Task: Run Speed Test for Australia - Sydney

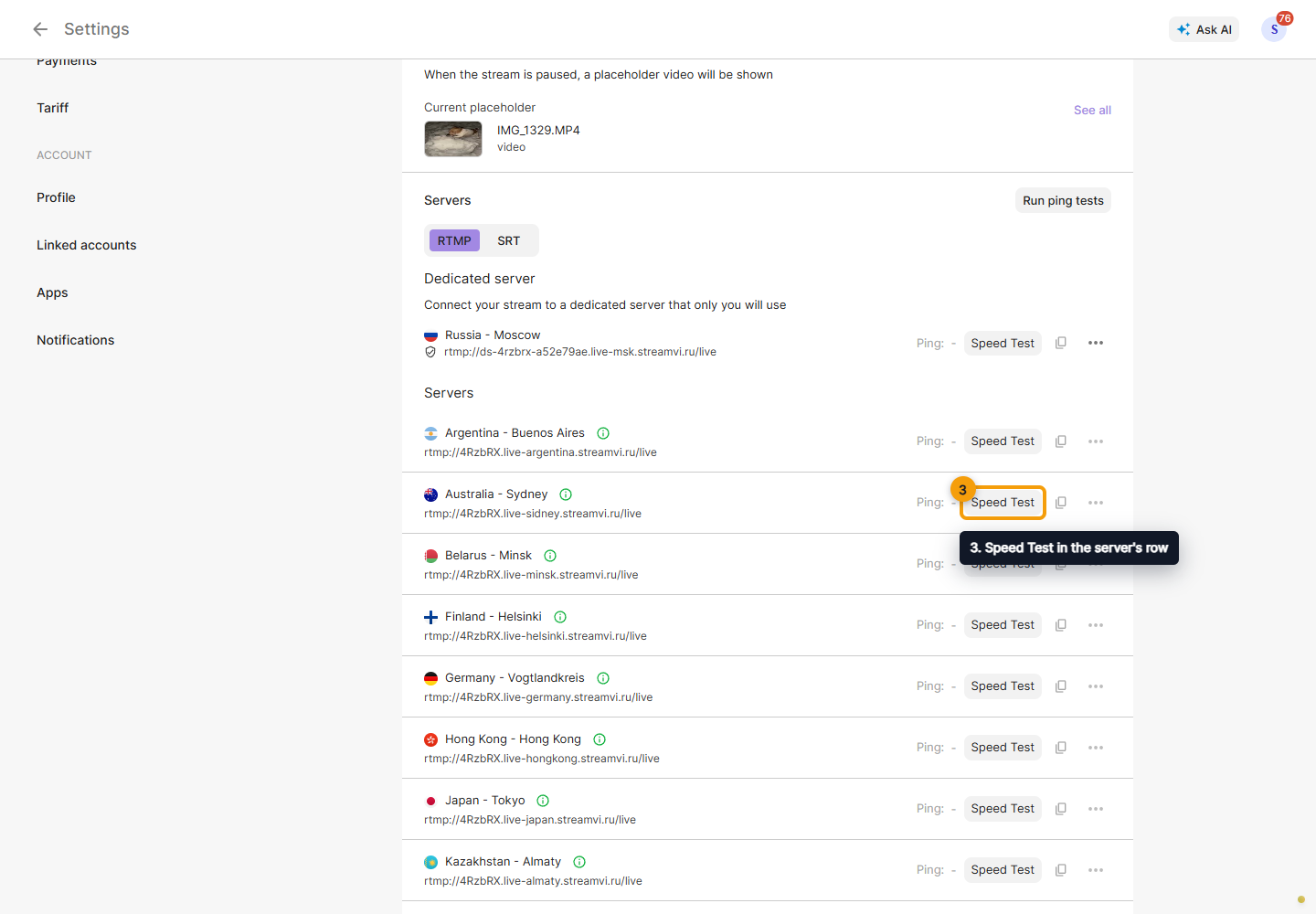Action: pyautogui.click(x=1003, y=503)
